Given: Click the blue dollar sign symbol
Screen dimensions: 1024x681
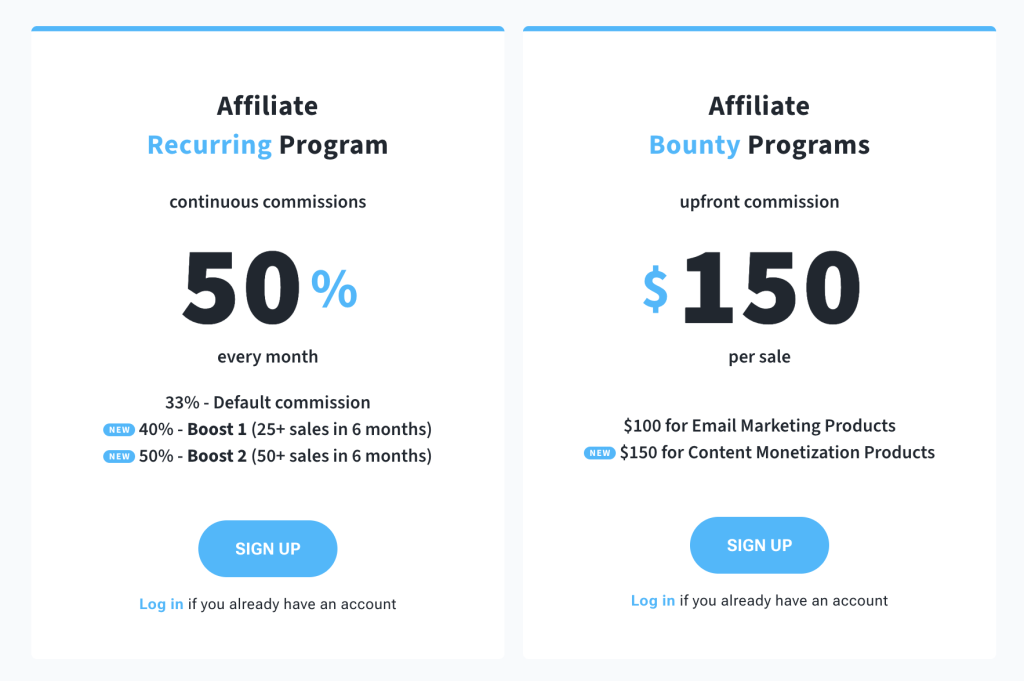Looking at the screenshot, I should point(655,289).
